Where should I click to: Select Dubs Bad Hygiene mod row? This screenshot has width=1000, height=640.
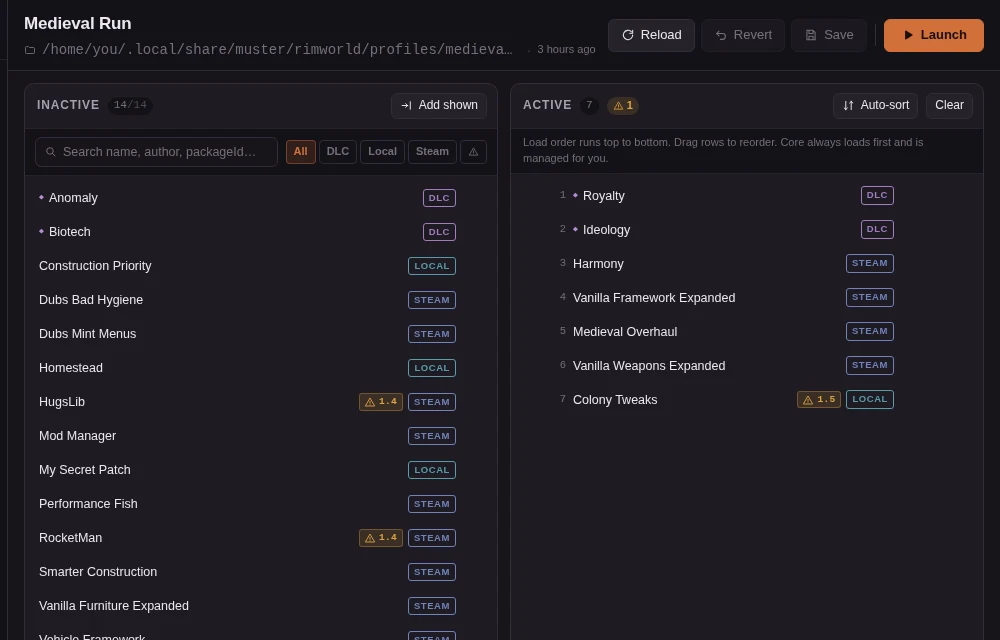point(261,300)
